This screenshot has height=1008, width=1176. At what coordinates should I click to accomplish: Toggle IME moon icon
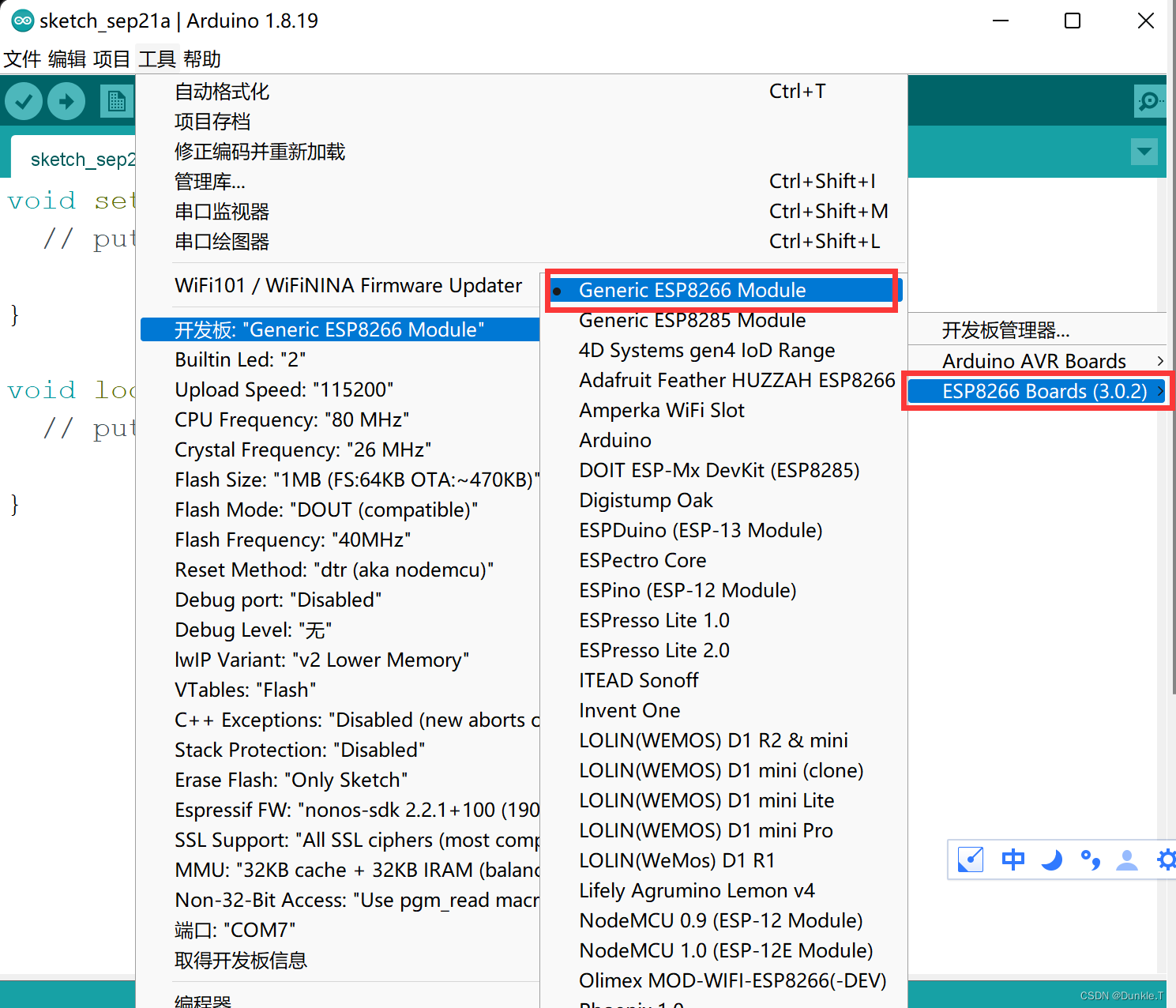[1051, 859]
